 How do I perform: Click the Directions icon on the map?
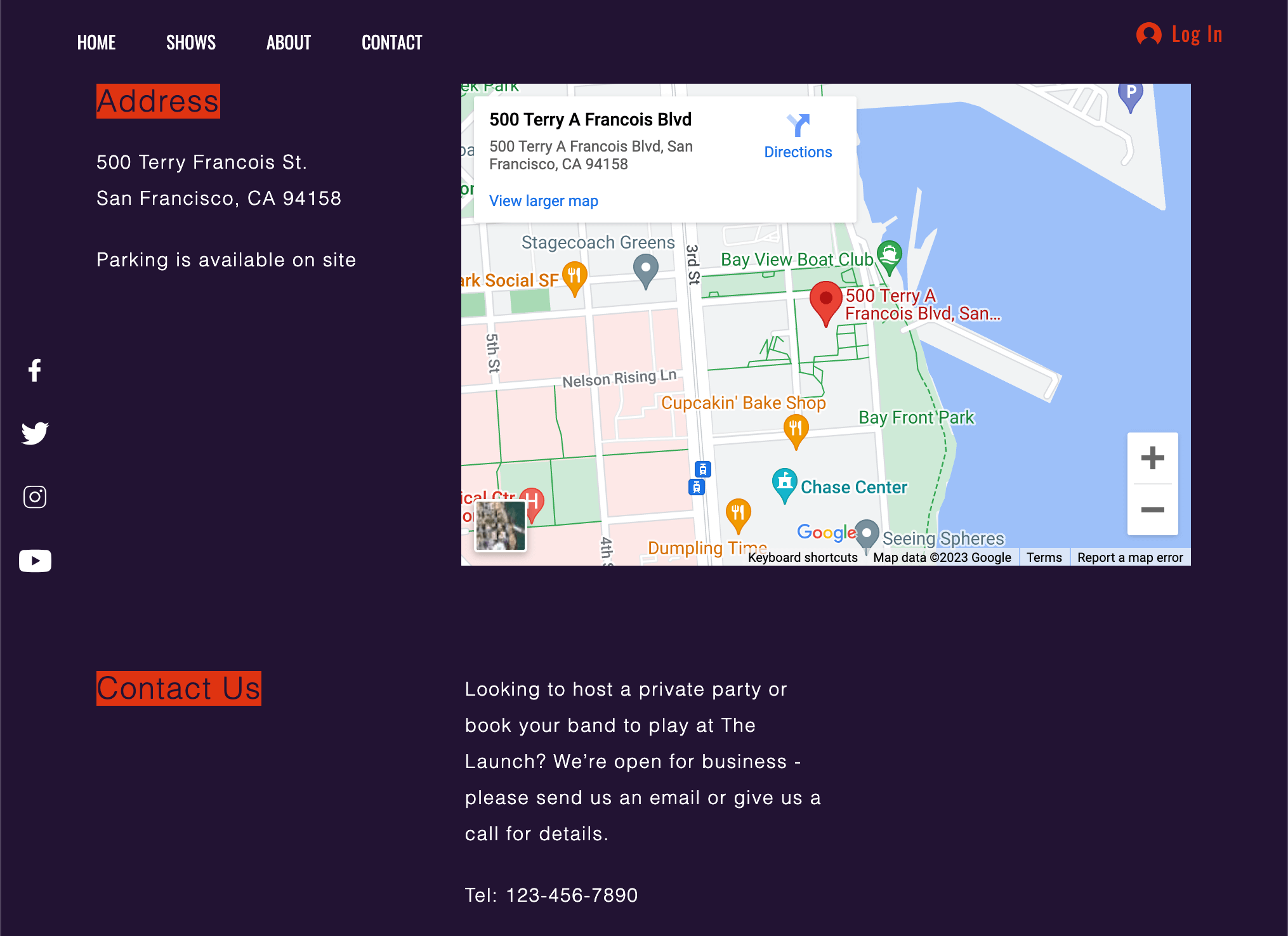tap(798, 125)
